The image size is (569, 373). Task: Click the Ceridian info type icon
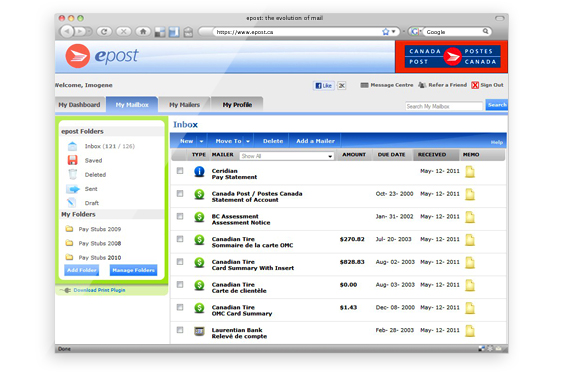(x=199, y=171)
